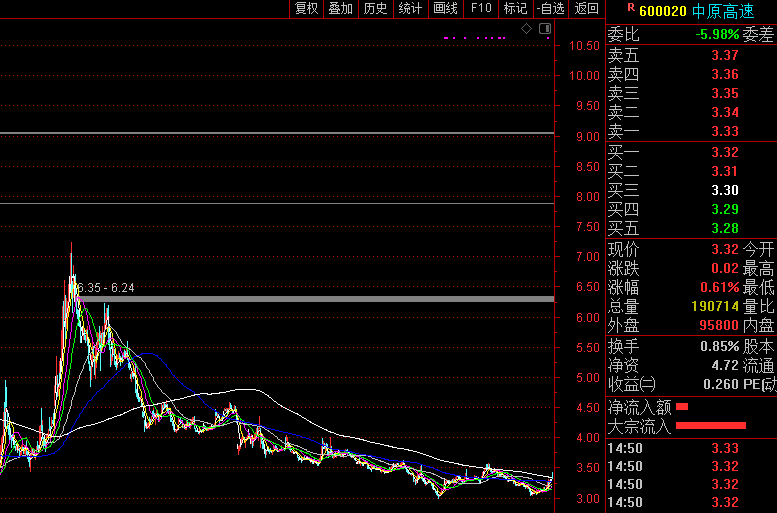This screenshot has height=513, width=777.
Task: Open the 历史 history view
Action: pos(375,8)
